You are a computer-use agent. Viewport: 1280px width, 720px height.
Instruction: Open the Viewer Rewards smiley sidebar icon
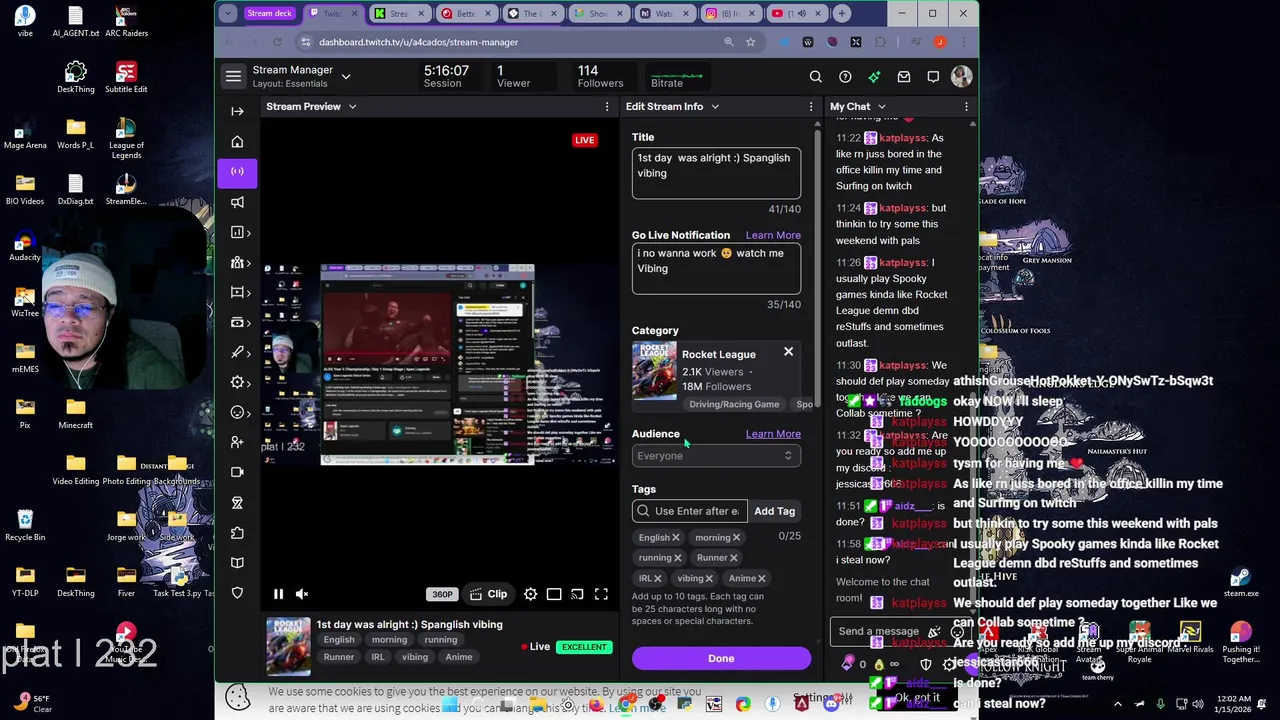tap(237, 412)
